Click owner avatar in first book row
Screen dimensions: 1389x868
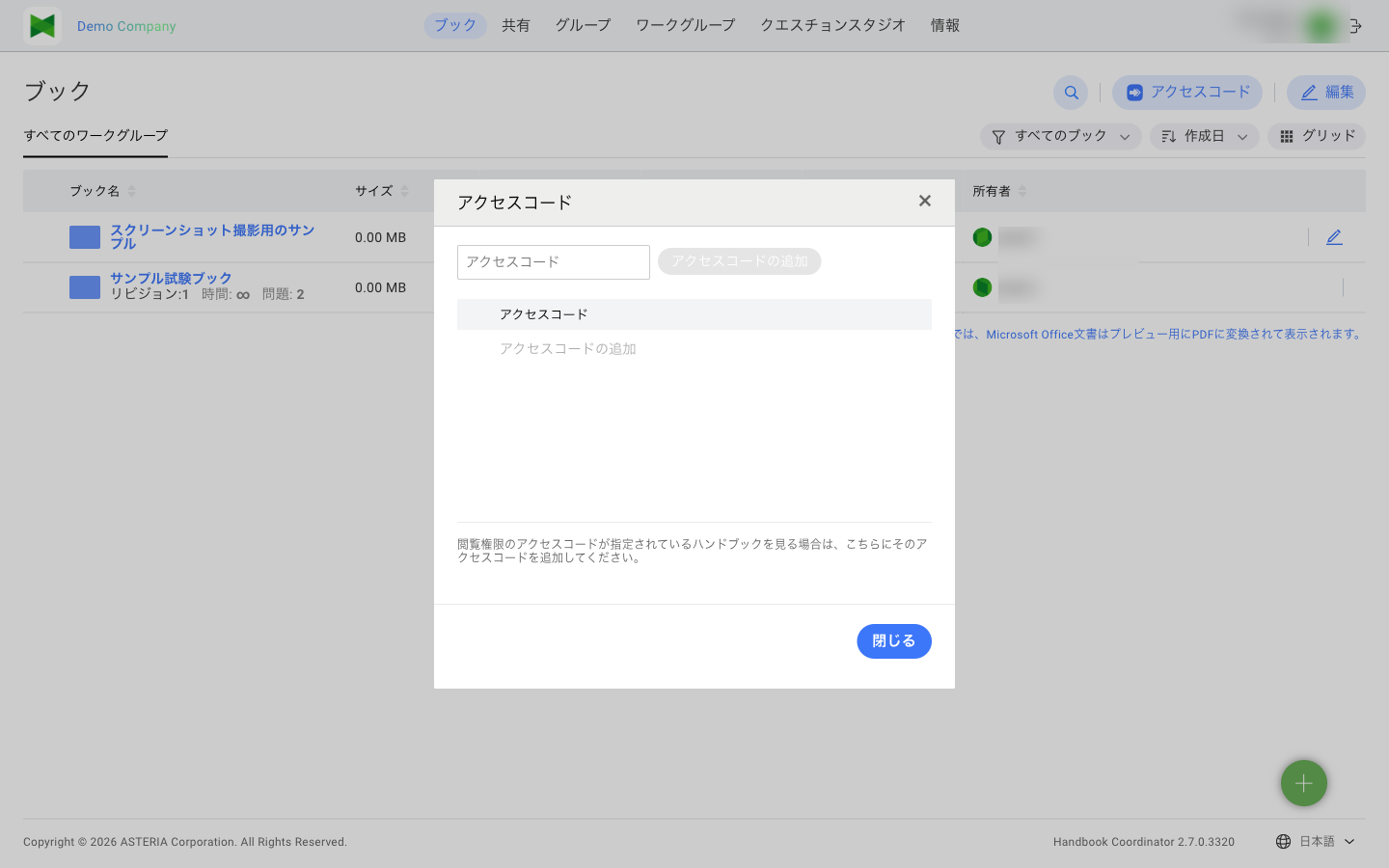point(982,237)
